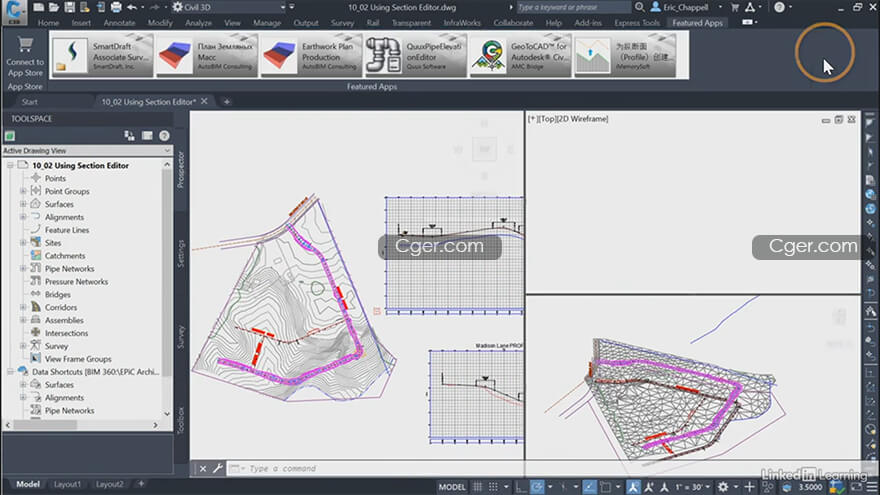The height and width of the screenshot is (495, 880).
Task: Click the command line customize wrench icon
Action: coord(218,468)
